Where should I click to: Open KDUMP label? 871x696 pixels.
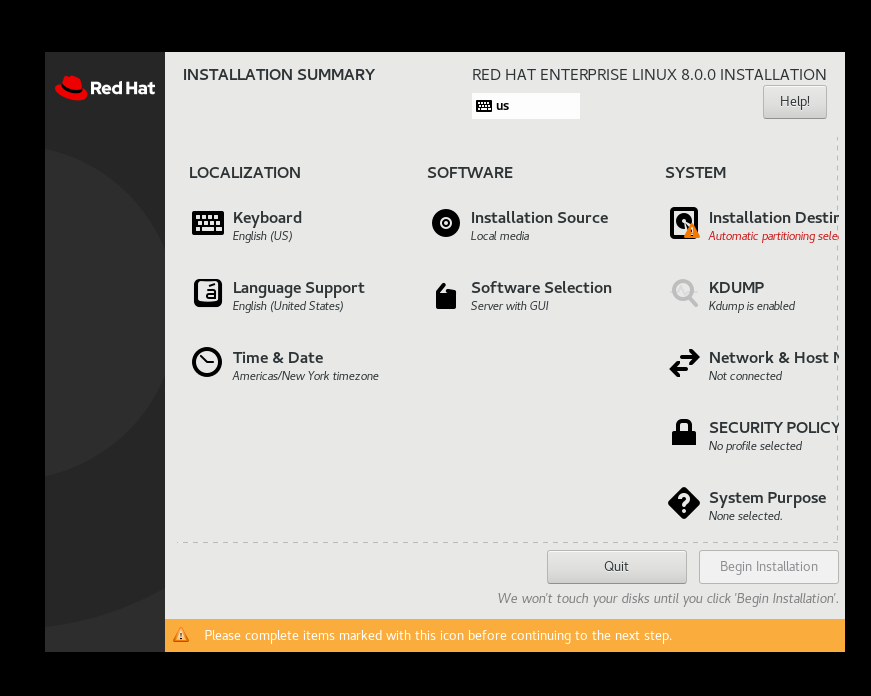737,288
